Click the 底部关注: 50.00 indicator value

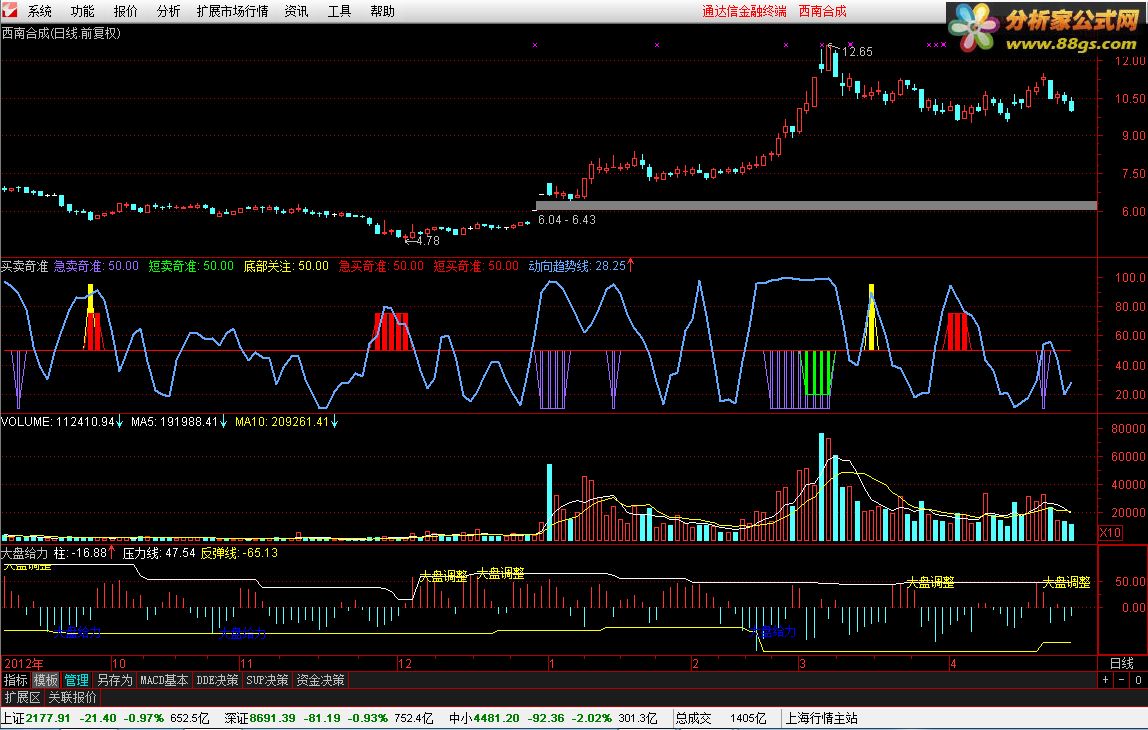click(286, 266)
